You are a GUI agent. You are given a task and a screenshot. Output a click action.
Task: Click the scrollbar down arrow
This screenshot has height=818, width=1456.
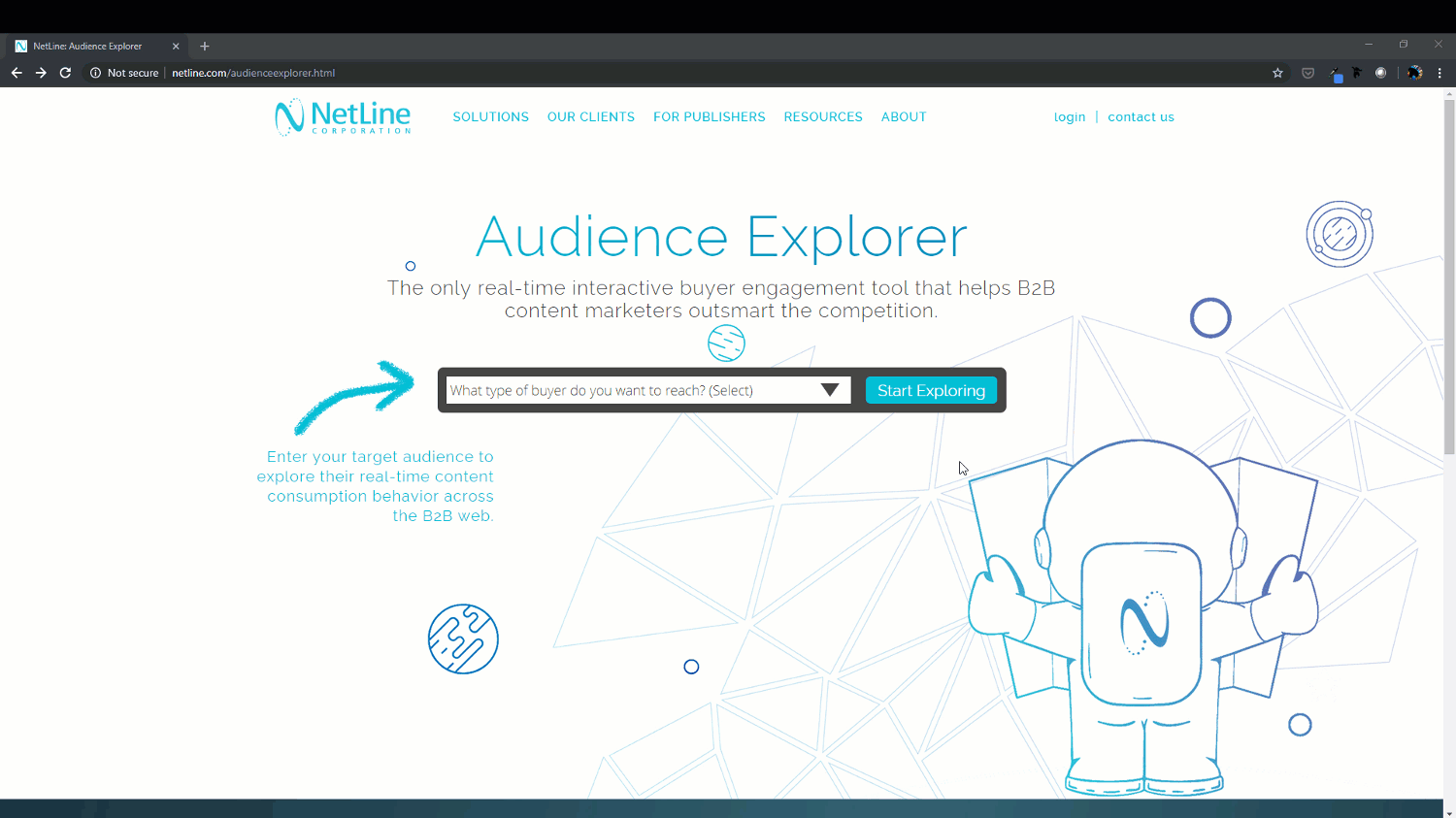tap(1449, 812)
